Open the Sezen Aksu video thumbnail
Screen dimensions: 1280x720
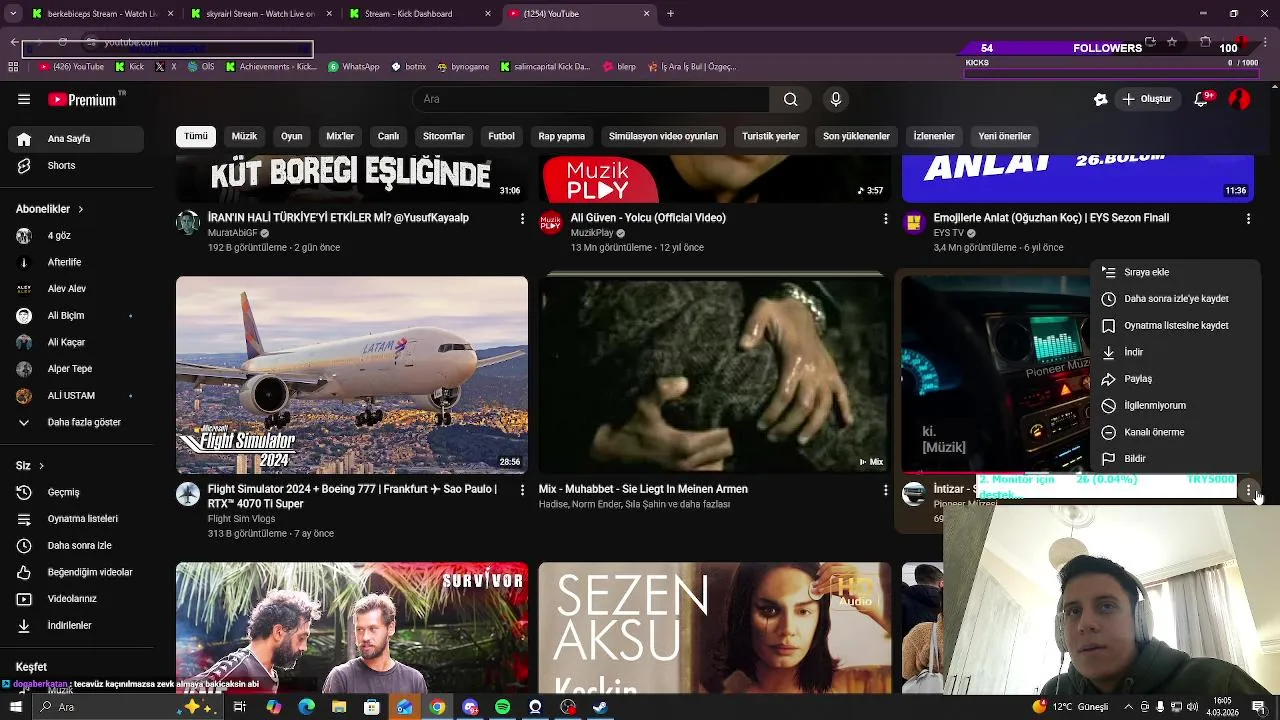tap(714, 627)
